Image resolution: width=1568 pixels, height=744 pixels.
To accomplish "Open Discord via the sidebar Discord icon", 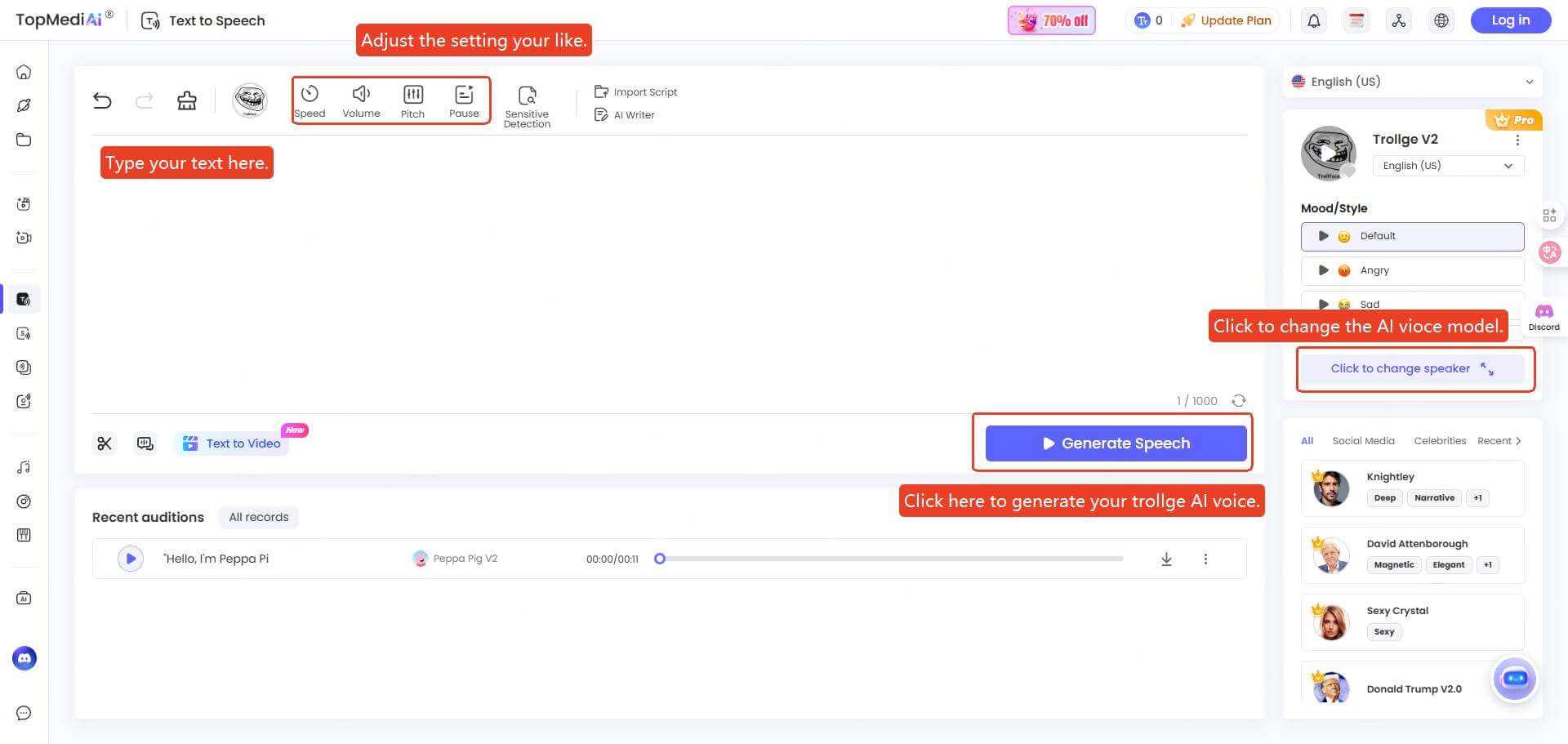I will [24, 658].
